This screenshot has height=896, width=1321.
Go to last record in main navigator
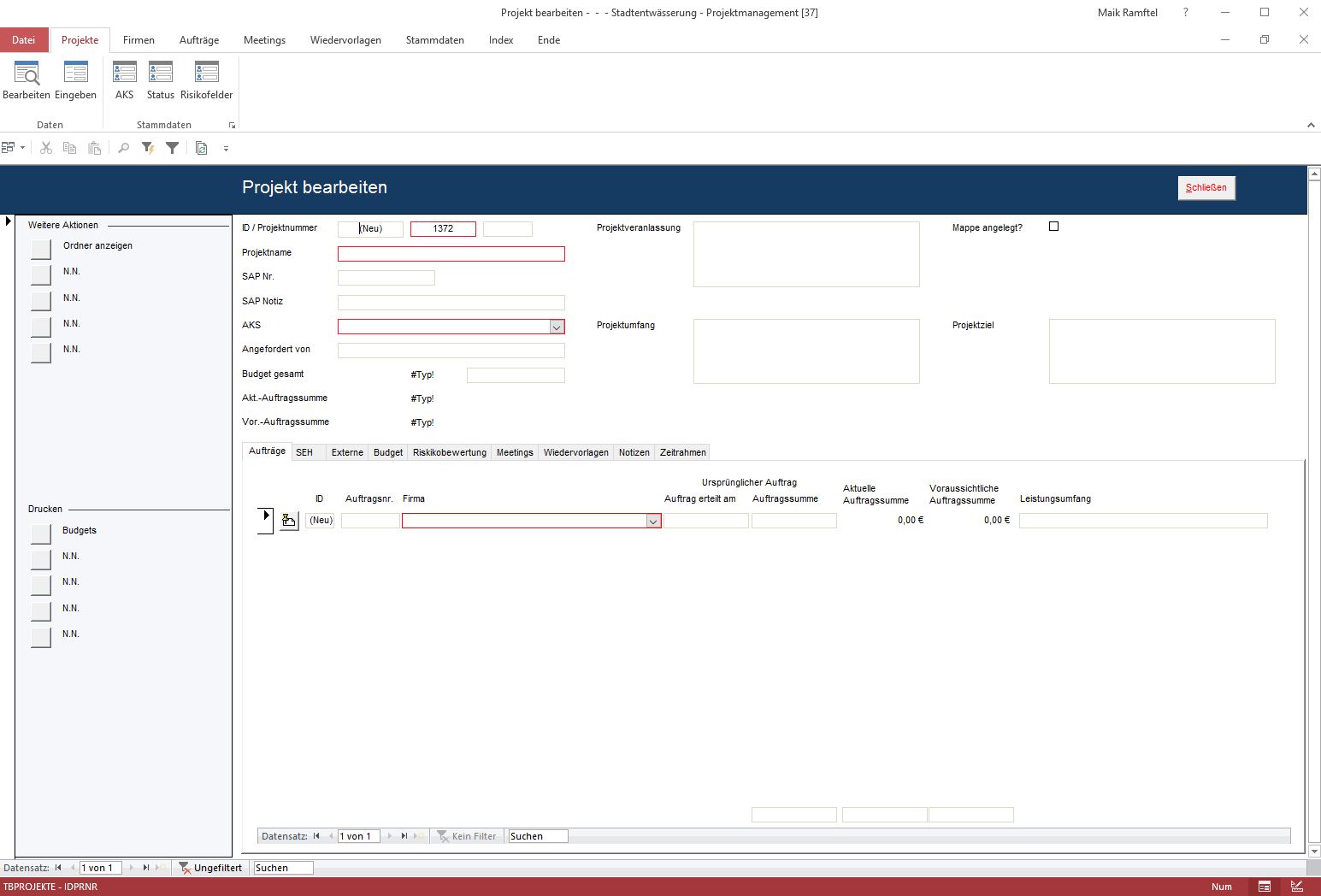[x=146, y=868]
